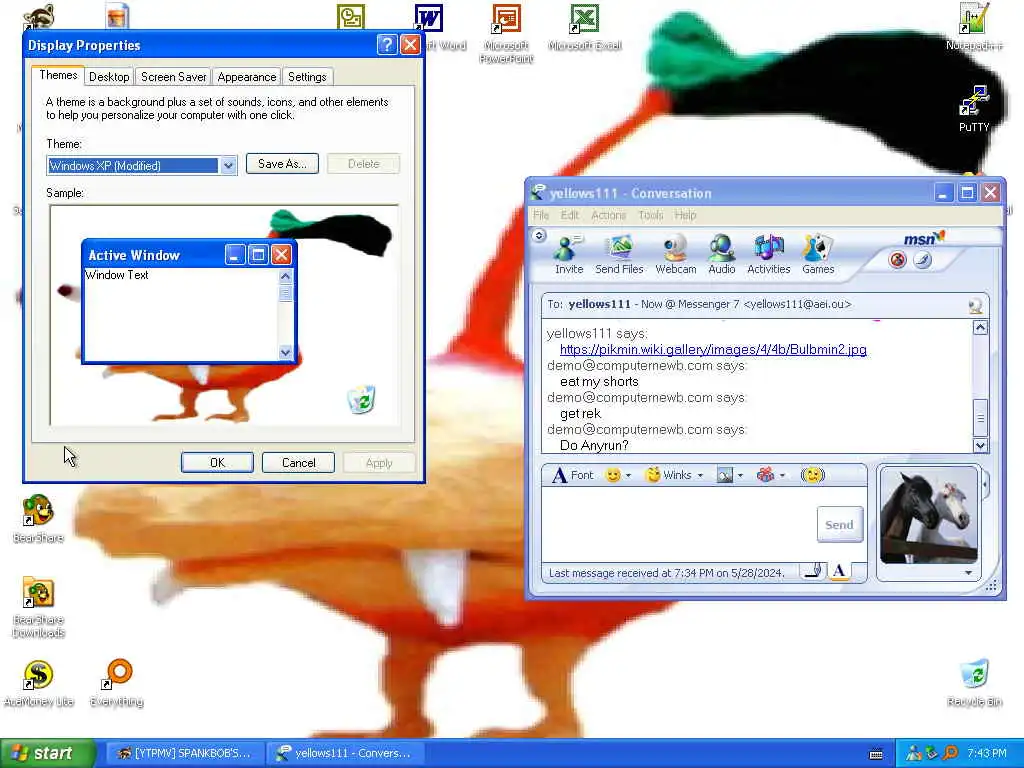1024x768 pixels.
Task: Start a Webcam session
Action: (675, 255)
